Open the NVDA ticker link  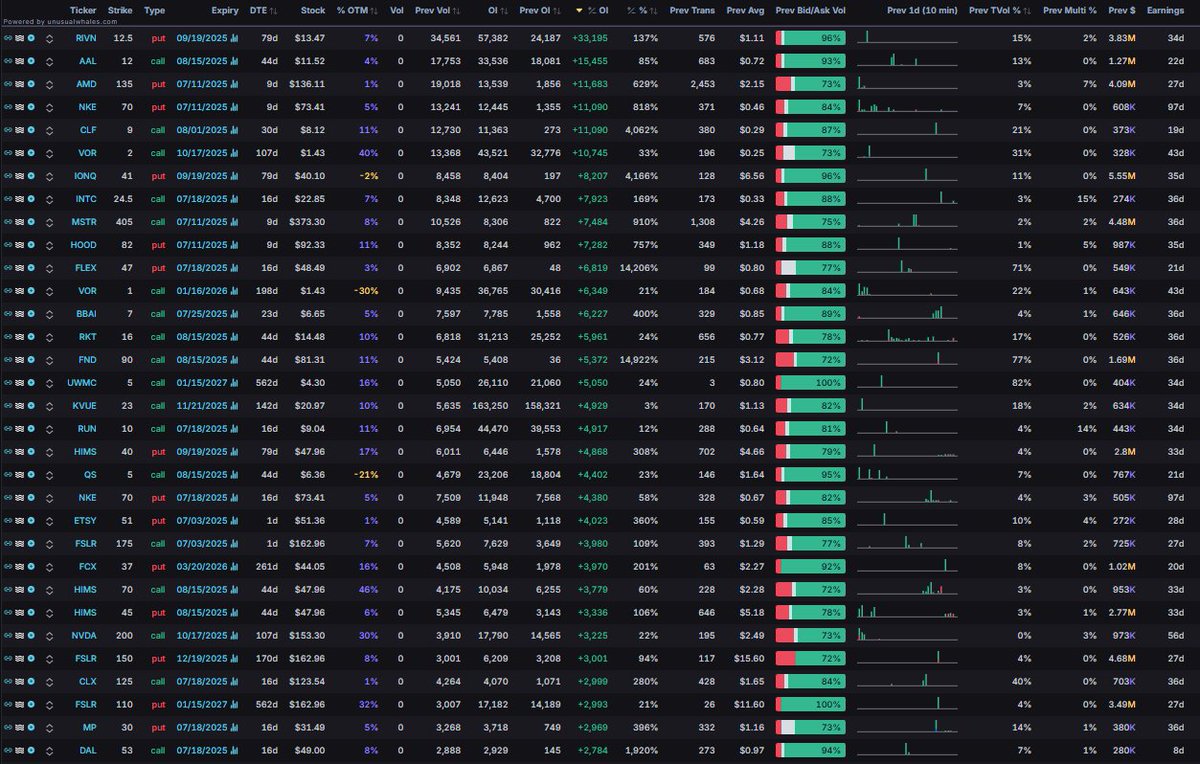click(x=86, y=635)
